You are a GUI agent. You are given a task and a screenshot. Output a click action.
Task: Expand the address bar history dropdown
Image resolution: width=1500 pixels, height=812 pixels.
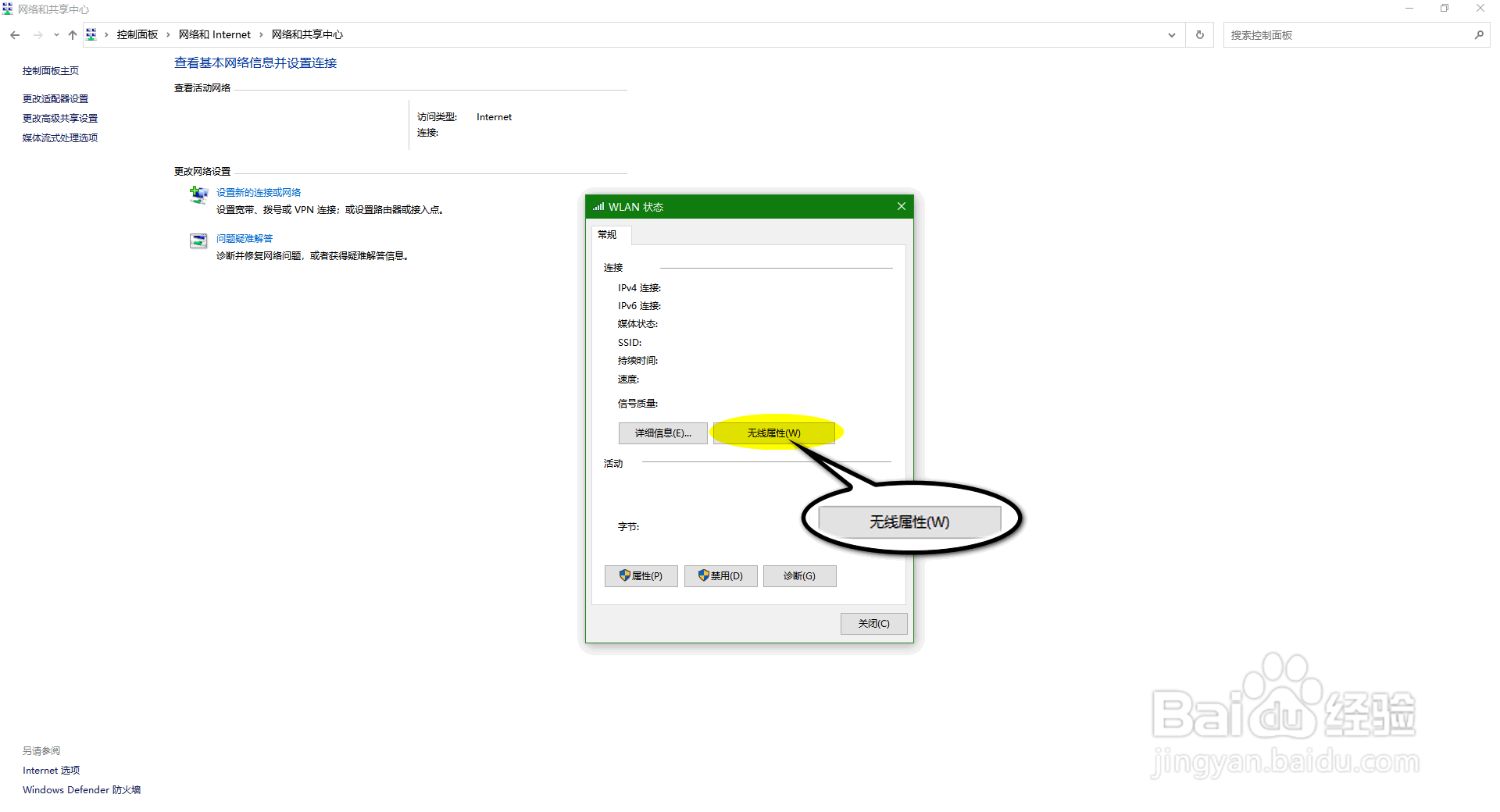[1172, 35]
